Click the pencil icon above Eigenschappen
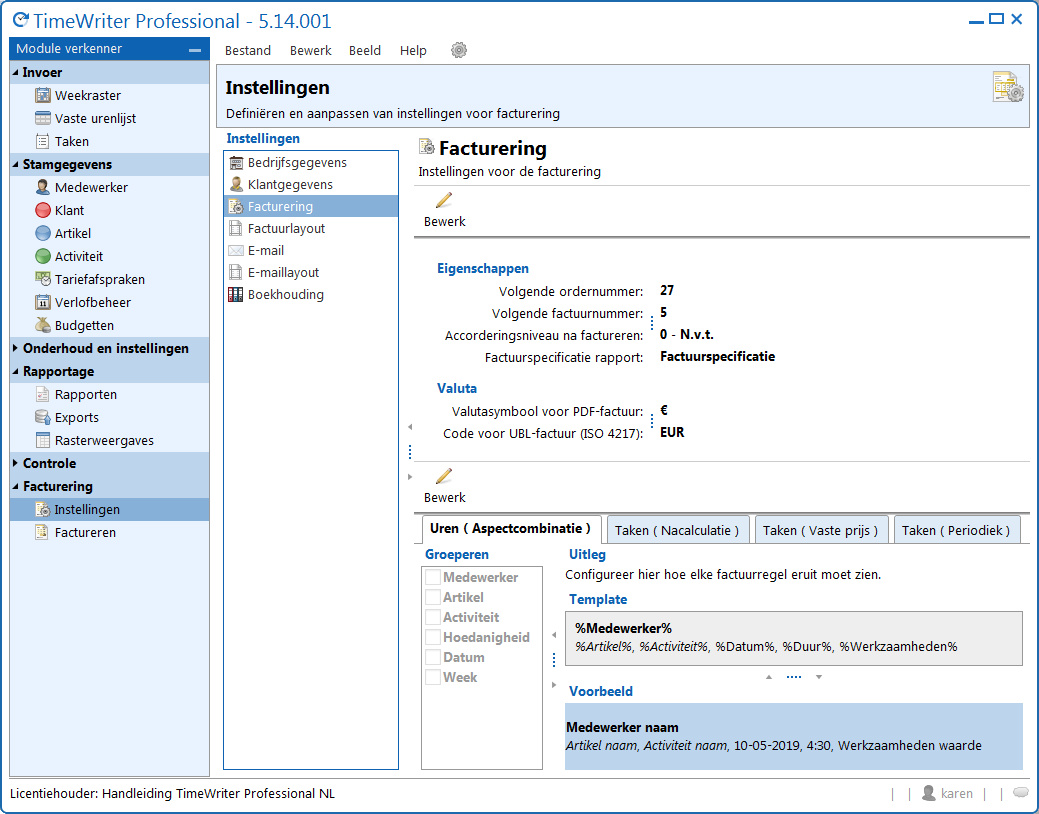Image resolution: width=1039 pixels, height=814 pixels. click(444, 200)
